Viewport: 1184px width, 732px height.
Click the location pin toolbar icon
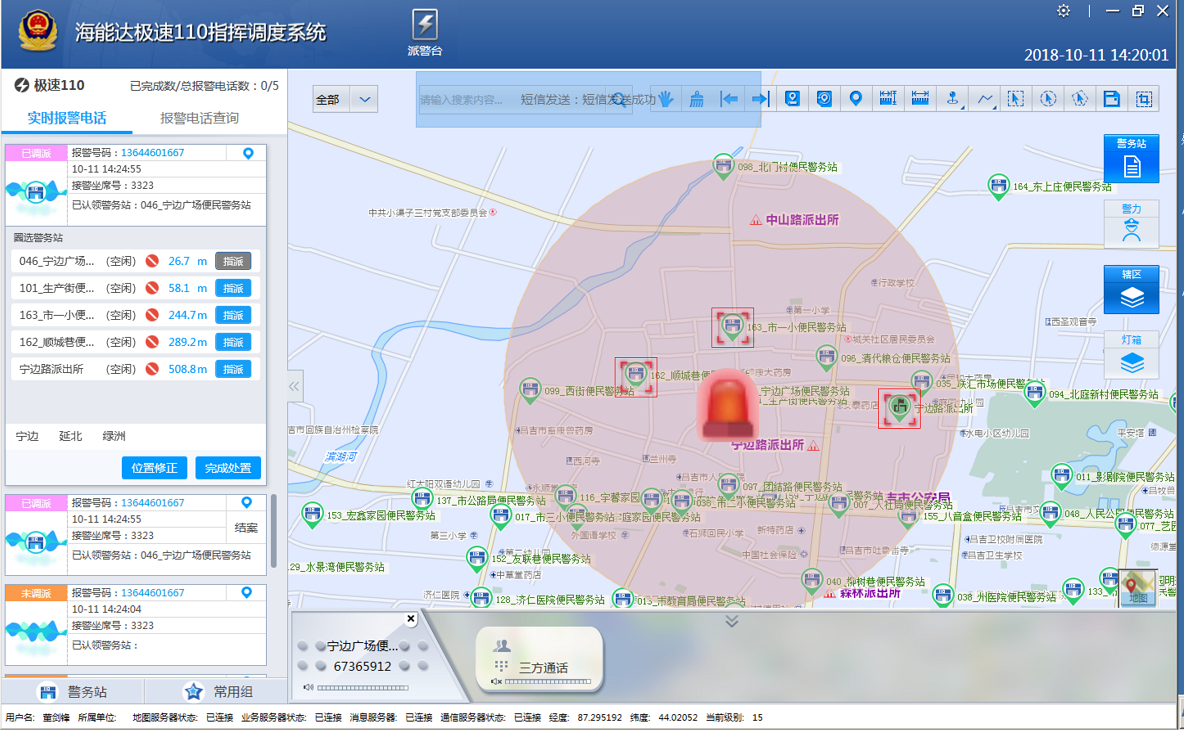point(856,98)
